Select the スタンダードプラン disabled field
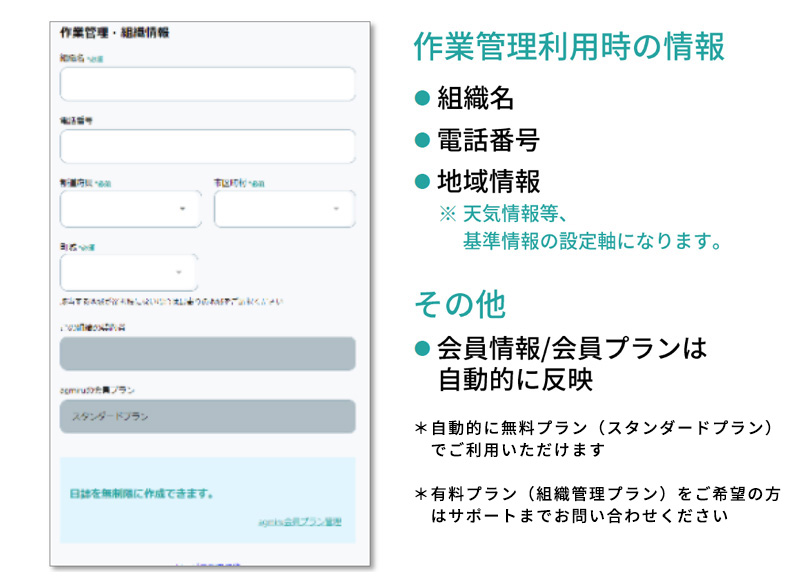797x585 pixels. 207,416
